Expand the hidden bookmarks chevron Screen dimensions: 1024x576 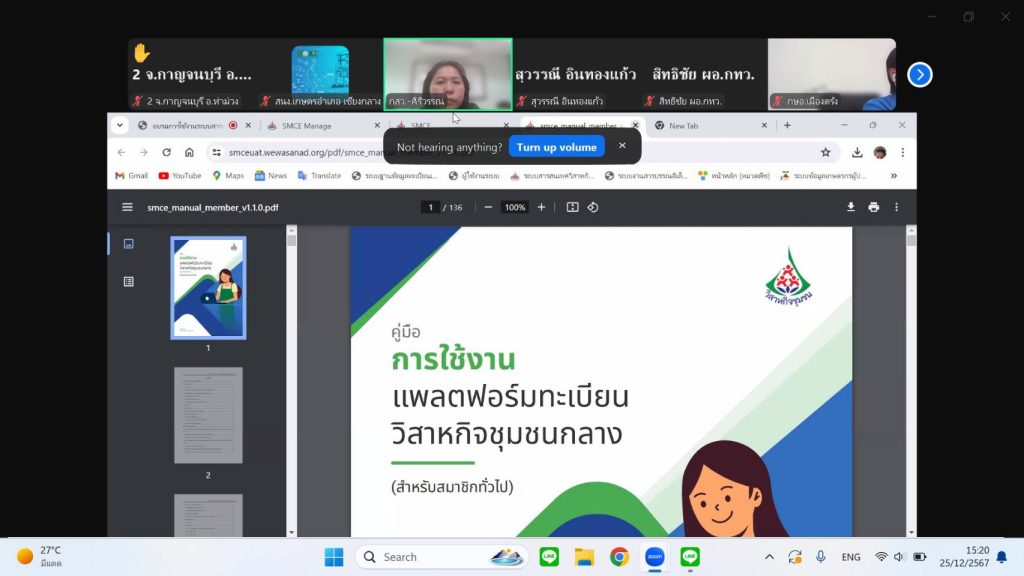(893, 176)
